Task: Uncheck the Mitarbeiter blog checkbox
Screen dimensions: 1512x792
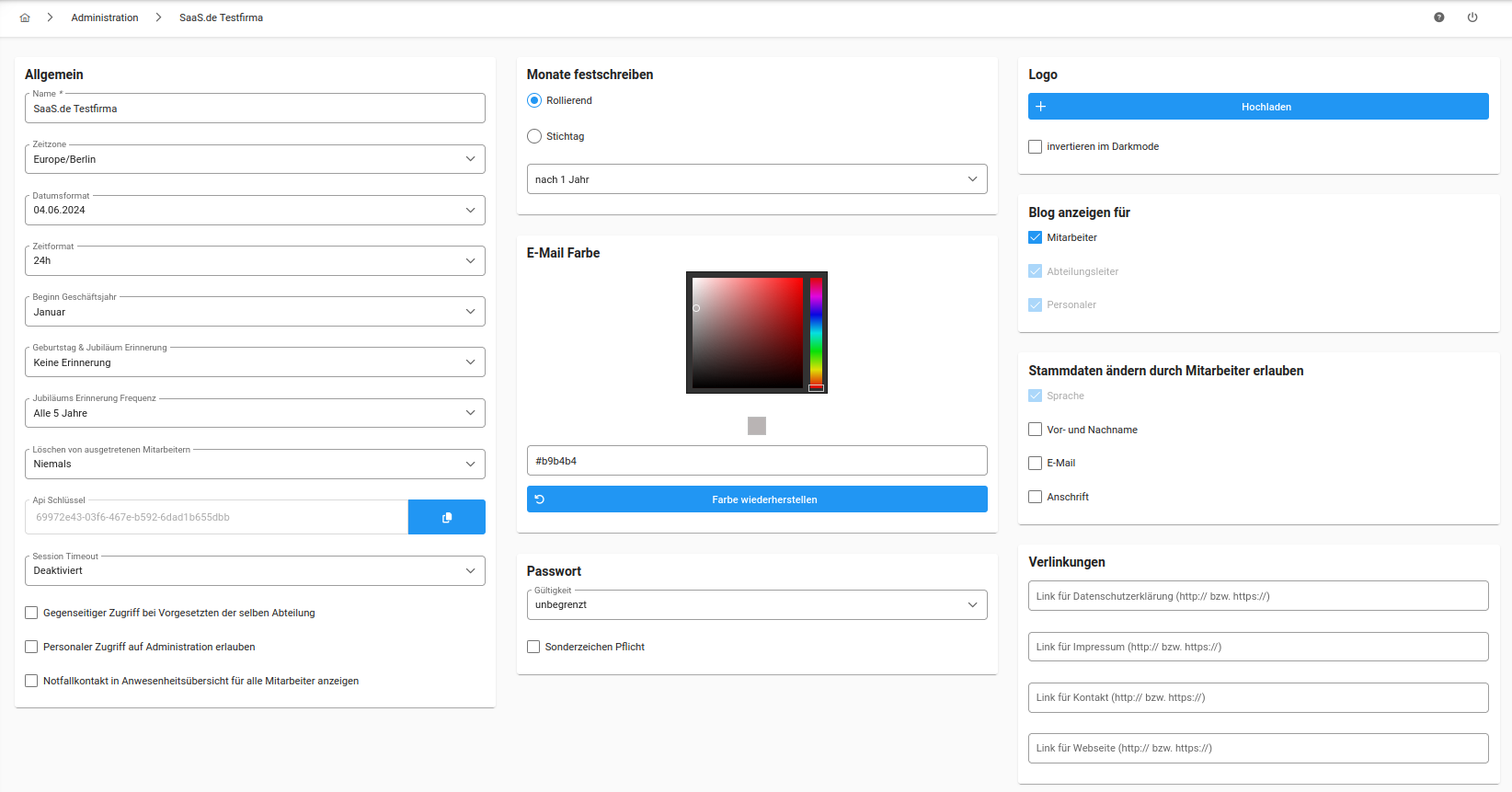Action: [1036, 237]
